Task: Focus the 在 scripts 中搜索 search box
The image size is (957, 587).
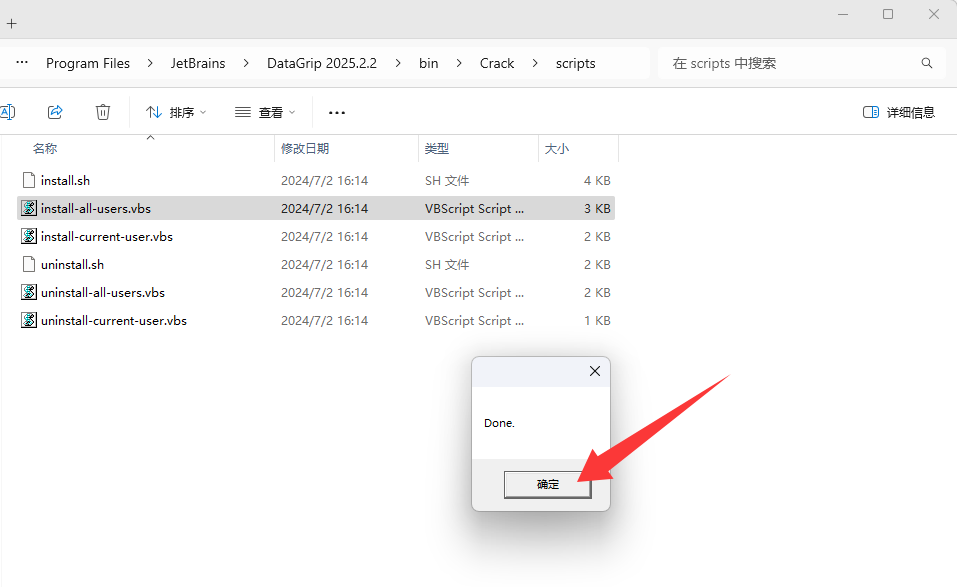Action: click(x=801, y=63)
